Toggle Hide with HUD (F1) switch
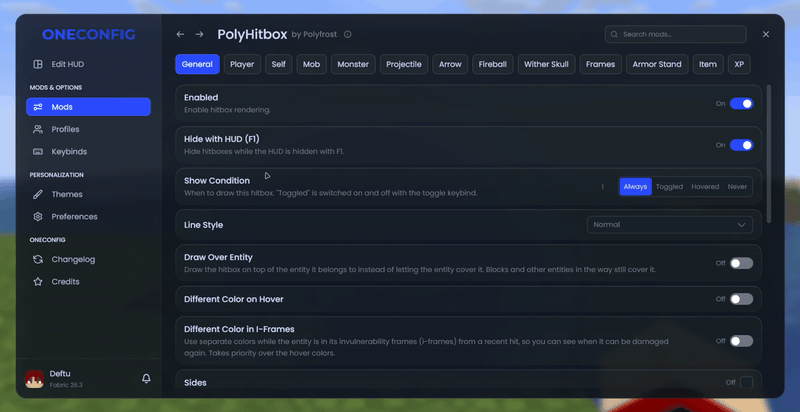Screen dimensions: 800x412 pyautogui.click(x=741, y=145)
